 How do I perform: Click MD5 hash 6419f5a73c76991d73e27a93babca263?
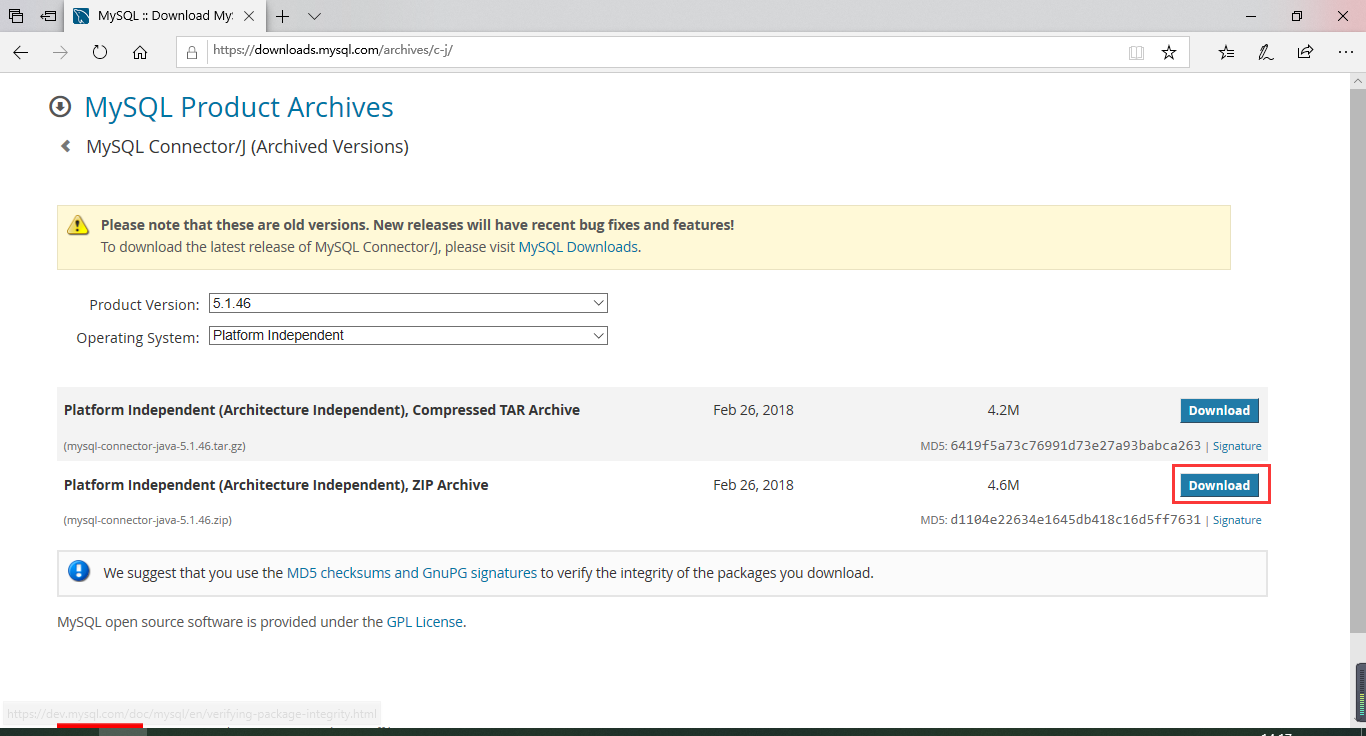[1076, 446]
